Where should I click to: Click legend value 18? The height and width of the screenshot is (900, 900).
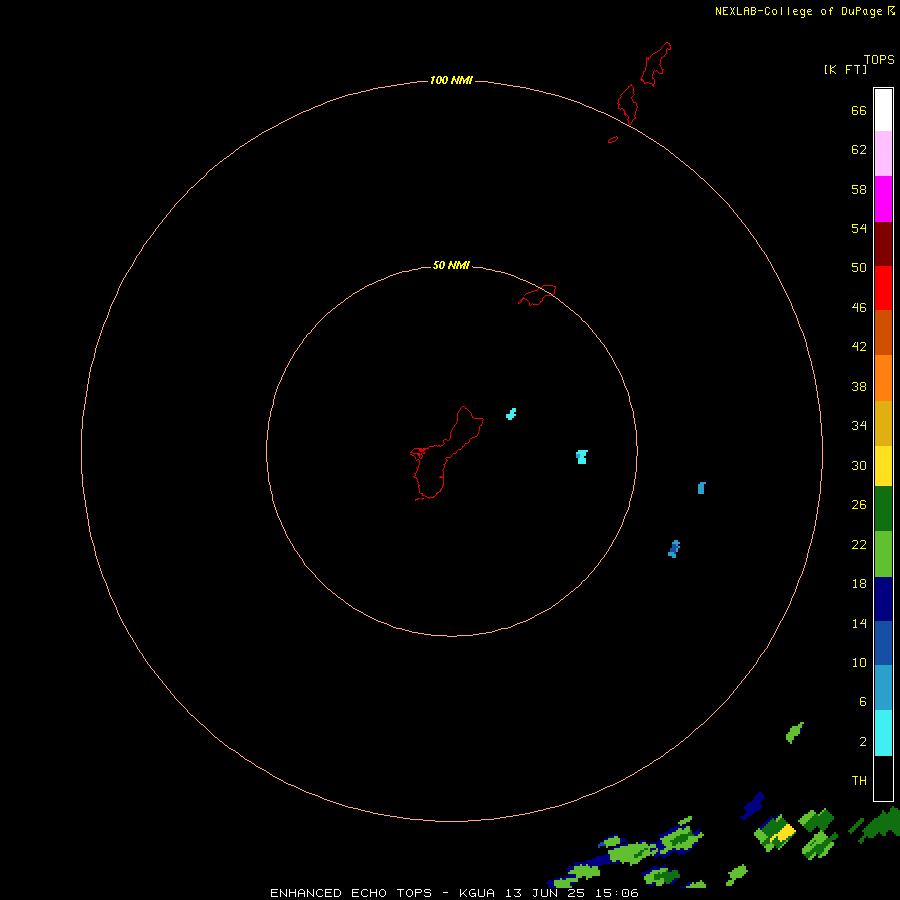point(859,584)
